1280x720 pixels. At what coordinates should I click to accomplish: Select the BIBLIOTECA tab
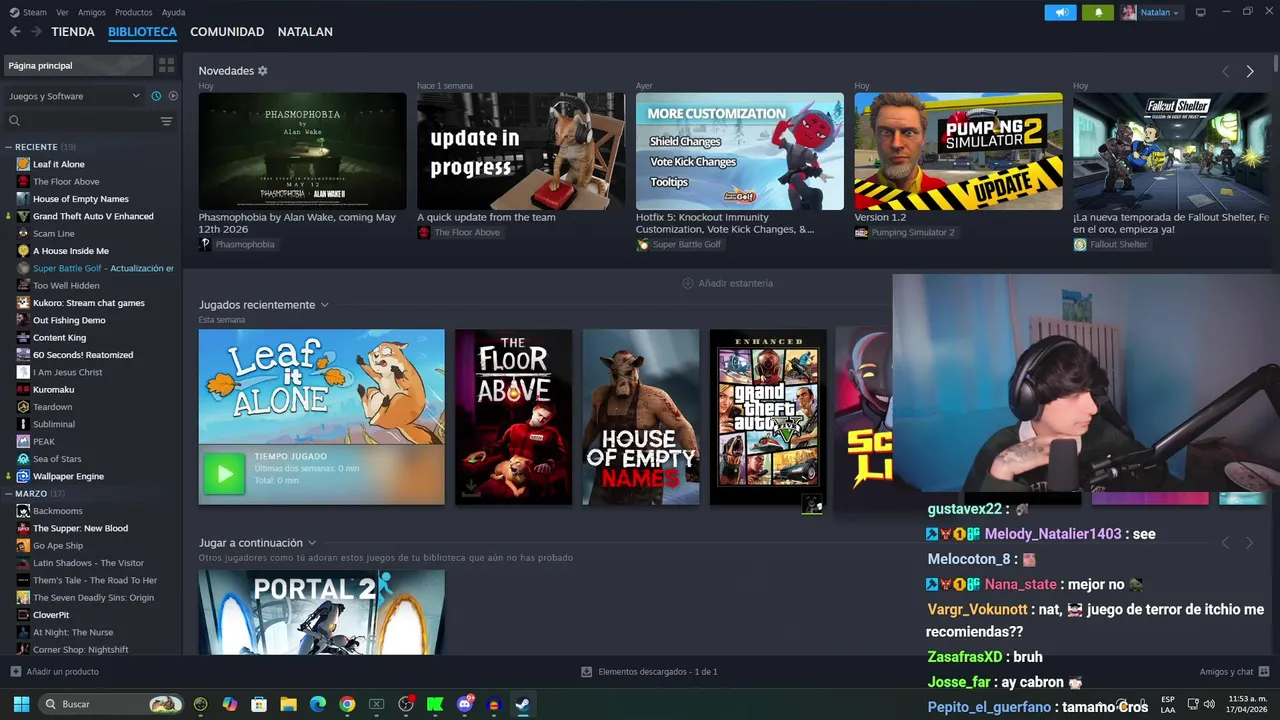(x=142, y=32)
